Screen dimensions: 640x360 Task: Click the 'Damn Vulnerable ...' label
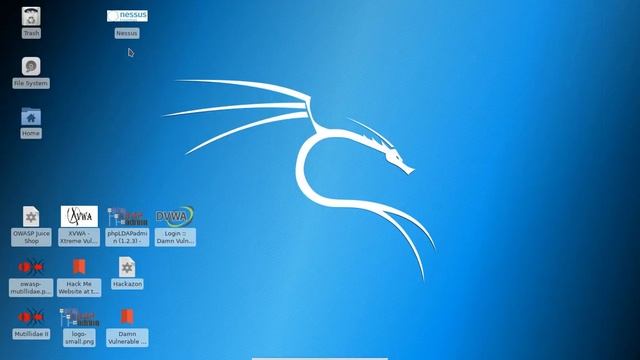pyautogui.click(x=127, y=338)
